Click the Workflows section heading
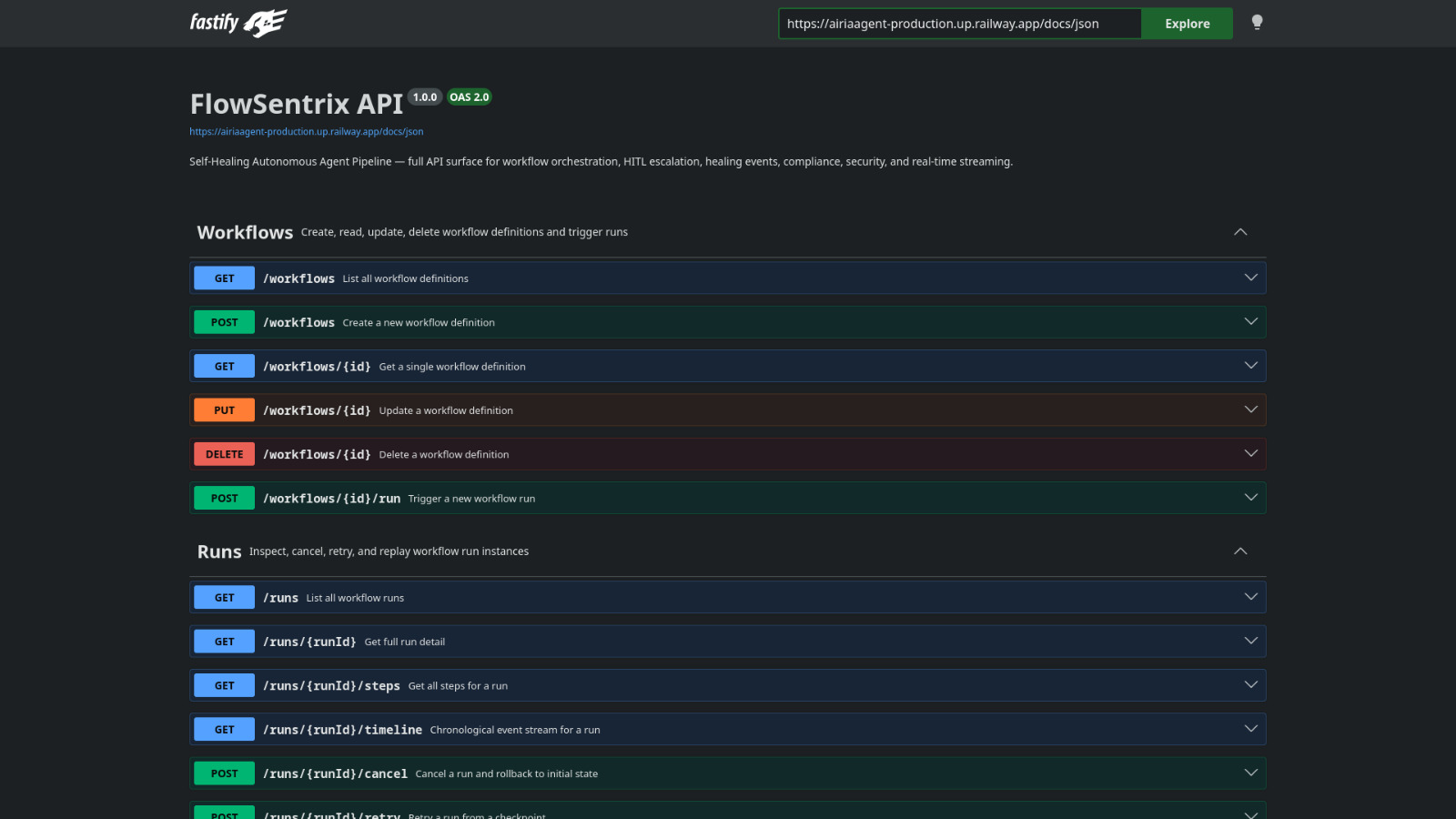The image size is (1456, 819). click(245, 233)
